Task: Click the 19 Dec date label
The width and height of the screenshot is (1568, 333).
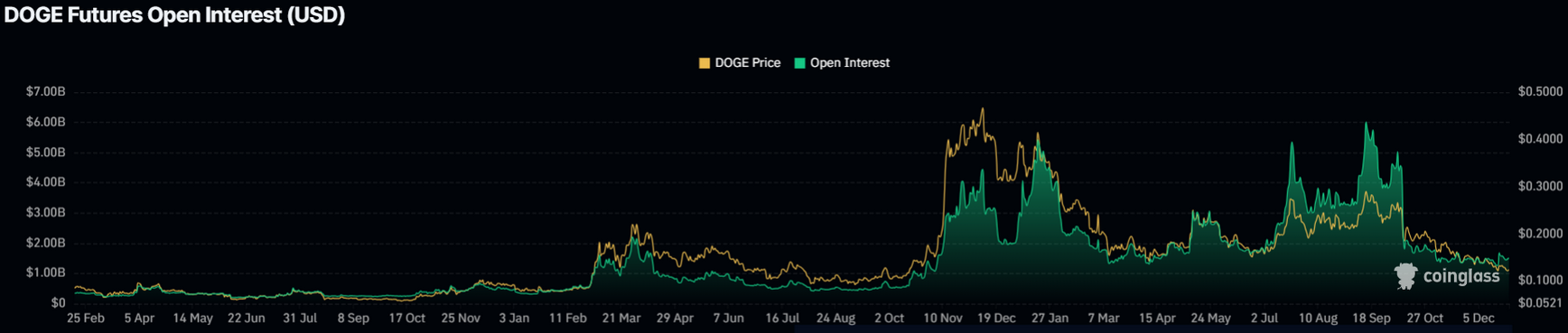Action: pos(996,319)
